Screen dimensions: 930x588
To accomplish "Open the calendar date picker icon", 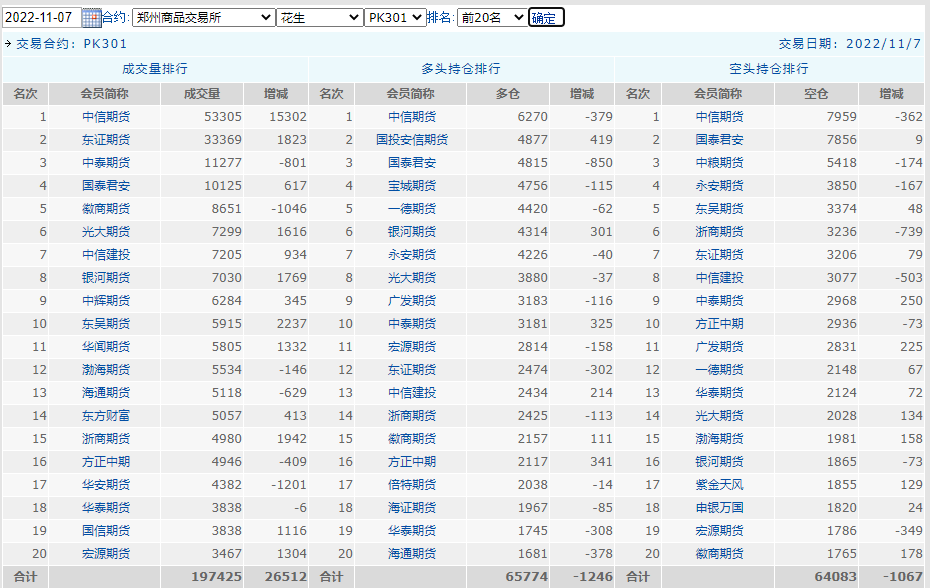I will coord(91,18).
